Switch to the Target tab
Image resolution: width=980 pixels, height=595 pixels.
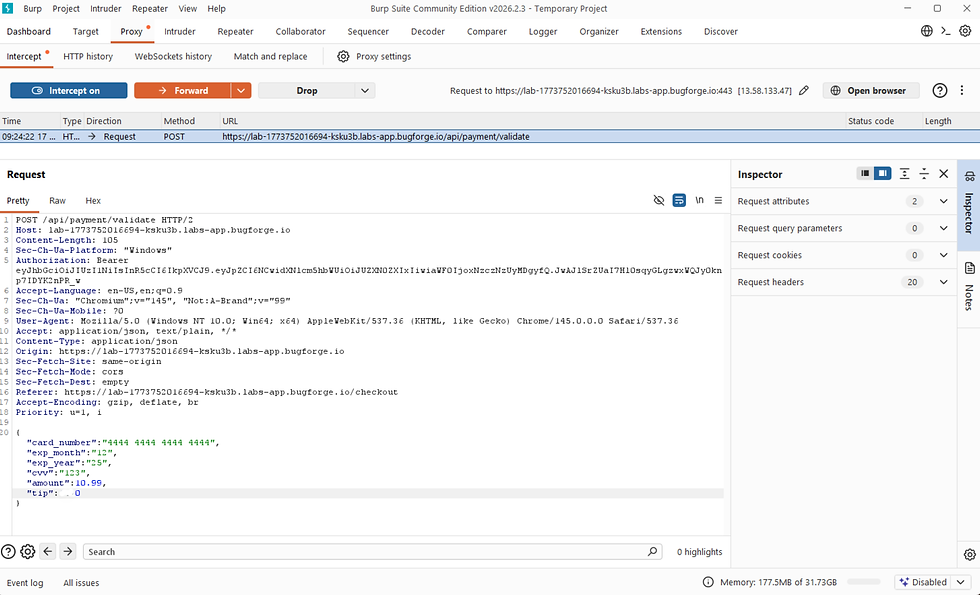(86, 31)
